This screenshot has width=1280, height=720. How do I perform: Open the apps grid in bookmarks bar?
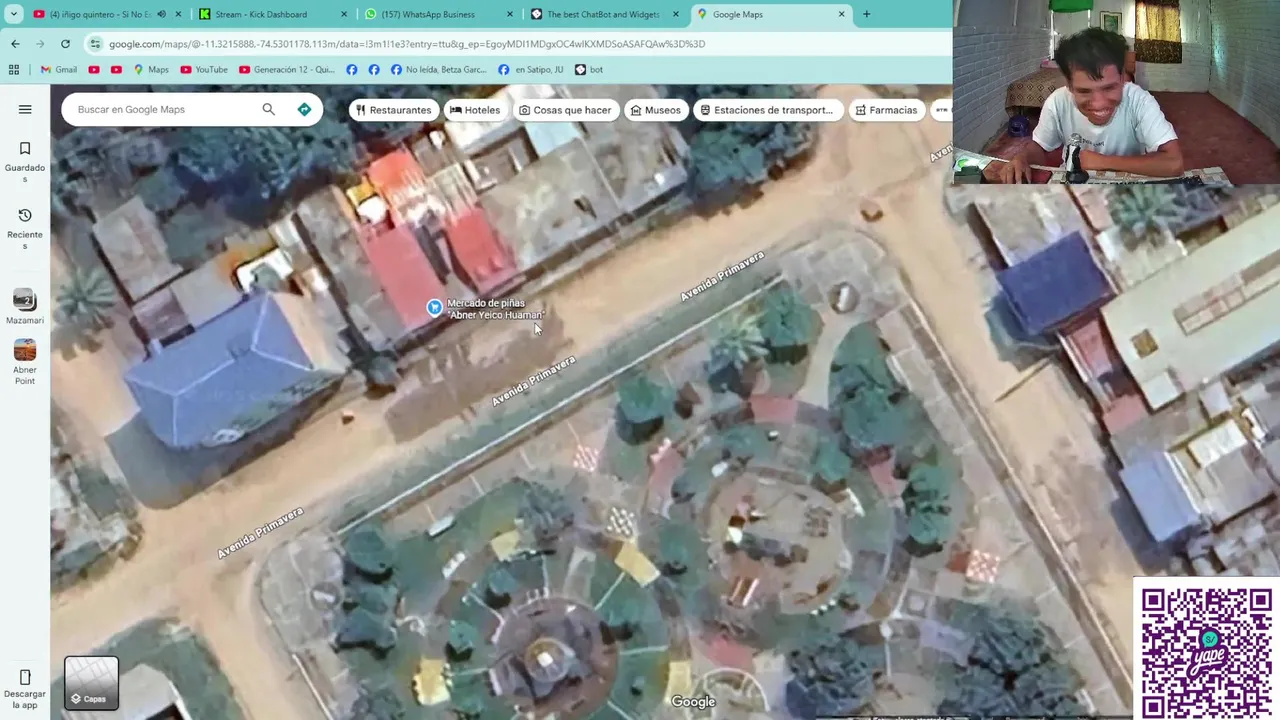coord(14,69)
